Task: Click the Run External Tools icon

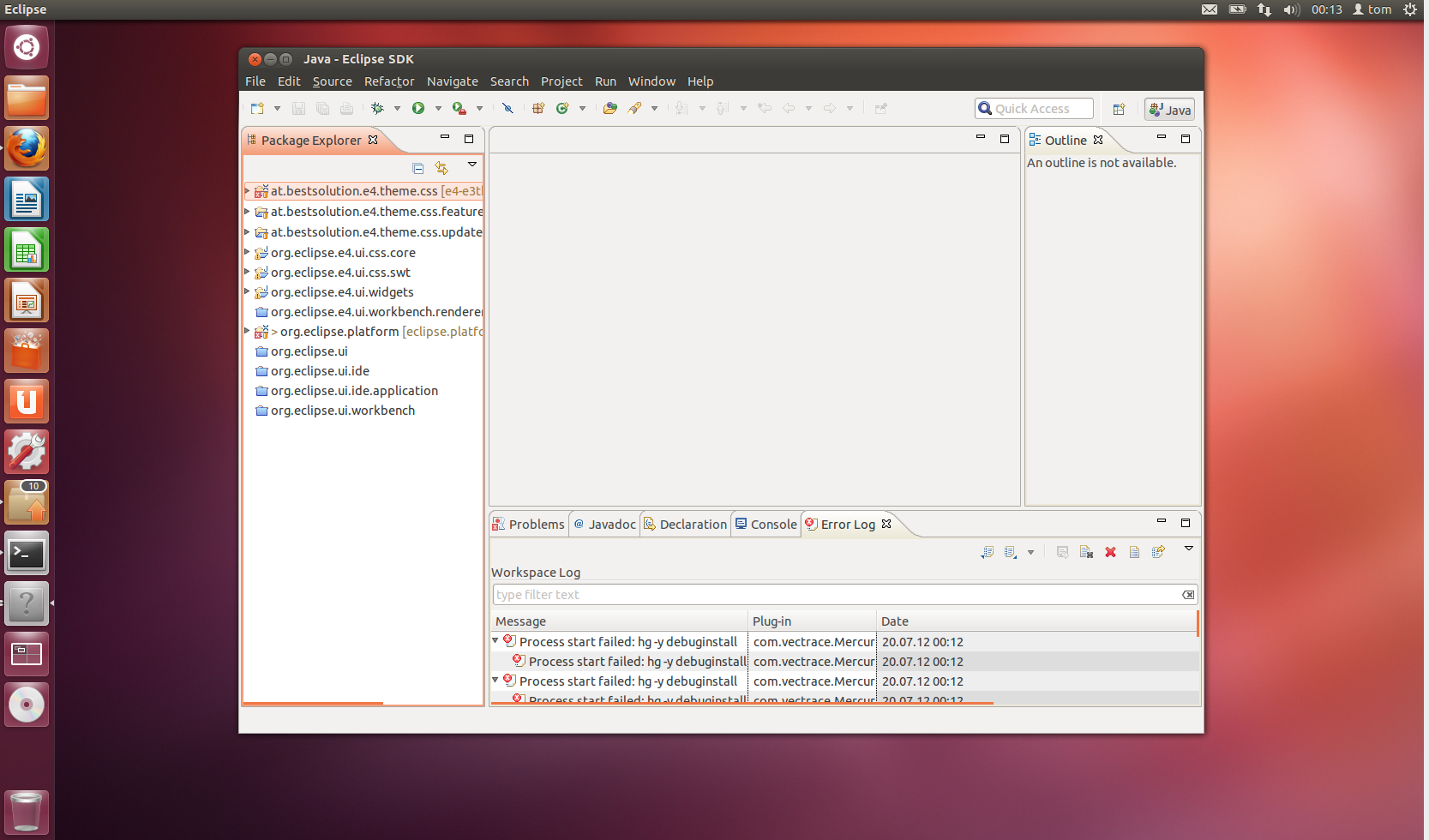Action: click(459, 108)
